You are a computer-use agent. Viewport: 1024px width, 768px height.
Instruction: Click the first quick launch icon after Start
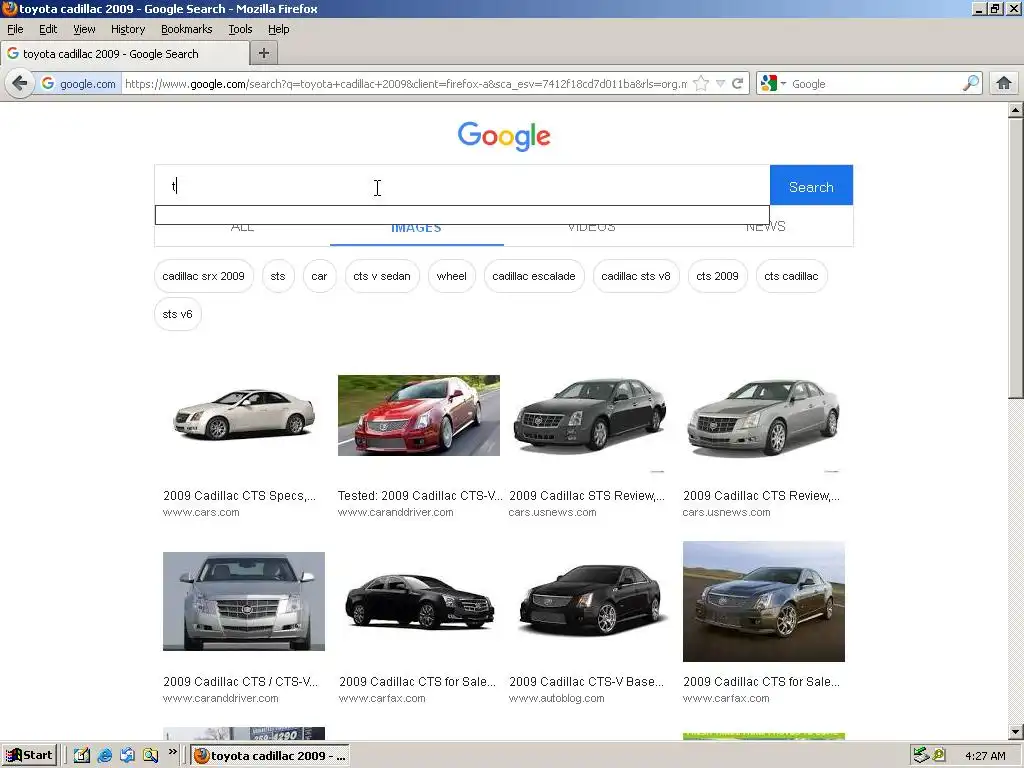(x=82, y=756)
